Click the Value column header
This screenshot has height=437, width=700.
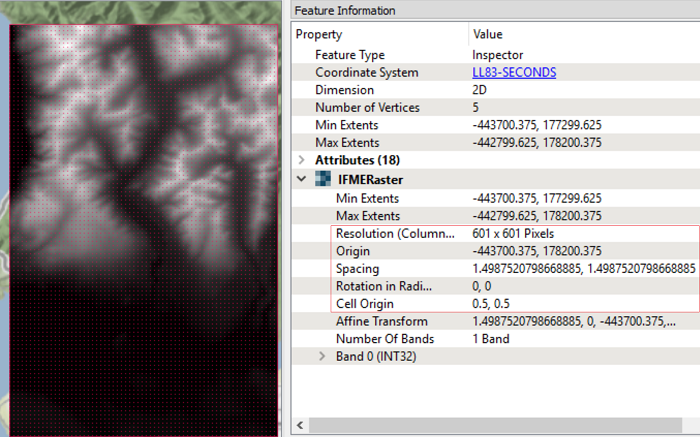488,34
